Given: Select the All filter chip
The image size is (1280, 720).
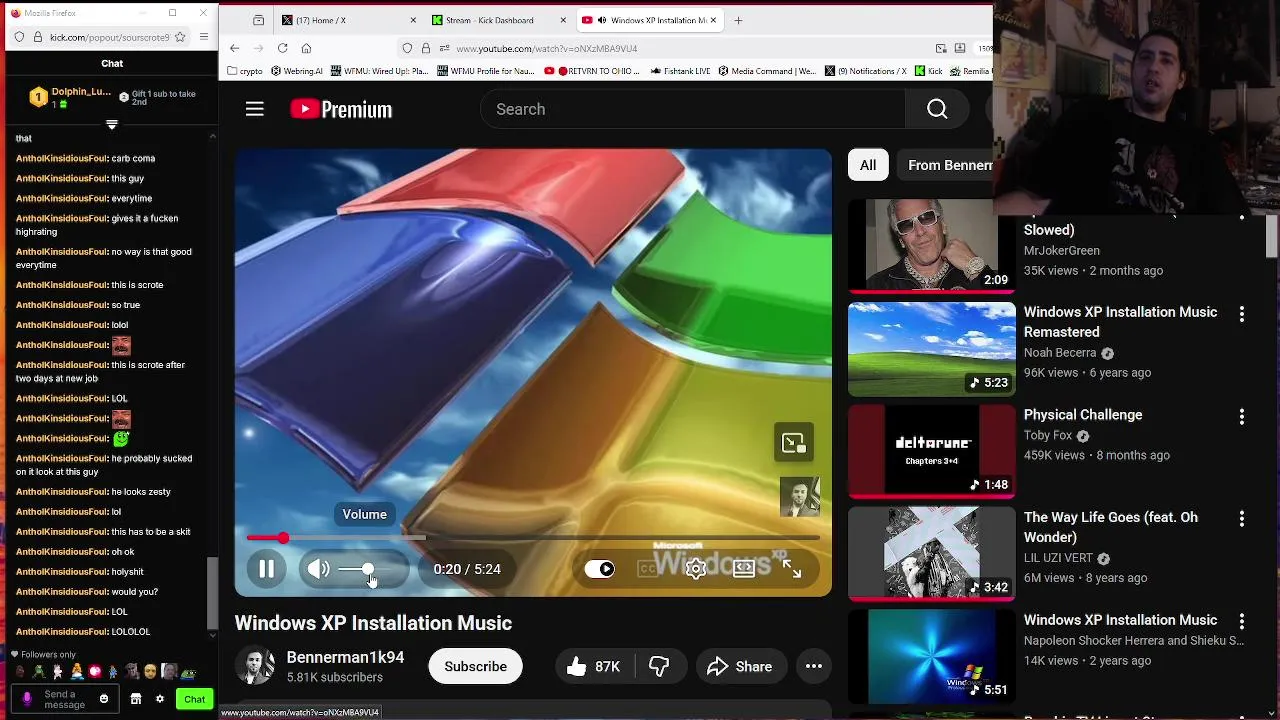Looking at the screenshot, I should pyautogui.click(x=868, y=165).
